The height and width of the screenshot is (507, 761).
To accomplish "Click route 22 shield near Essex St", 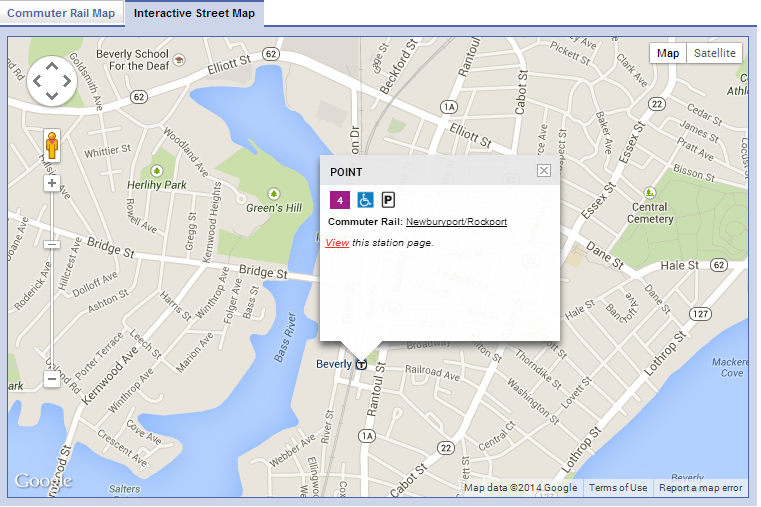I will tap(657, 104).
